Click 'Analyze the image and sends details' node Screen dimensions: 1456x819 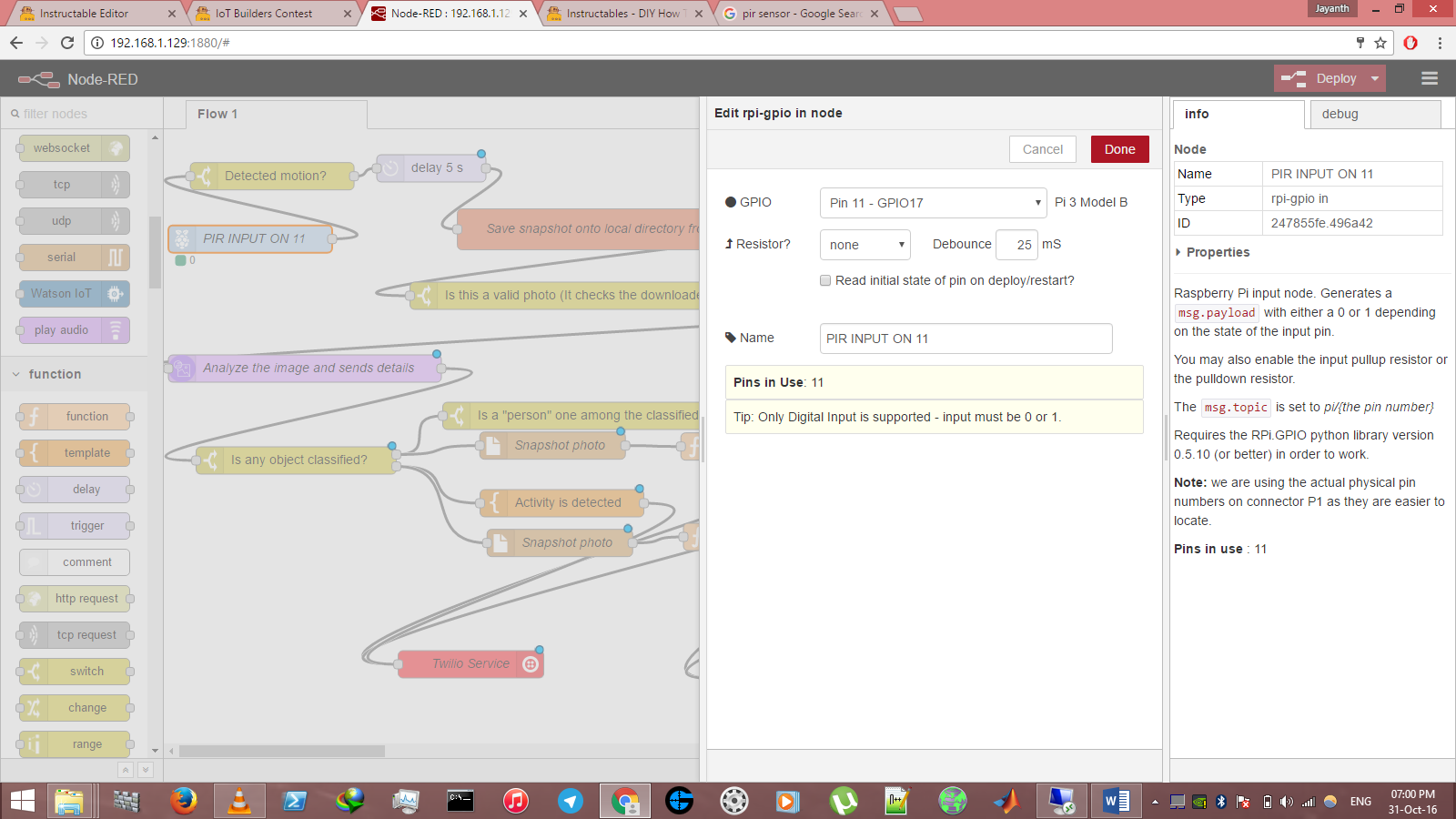pos(305,368)
